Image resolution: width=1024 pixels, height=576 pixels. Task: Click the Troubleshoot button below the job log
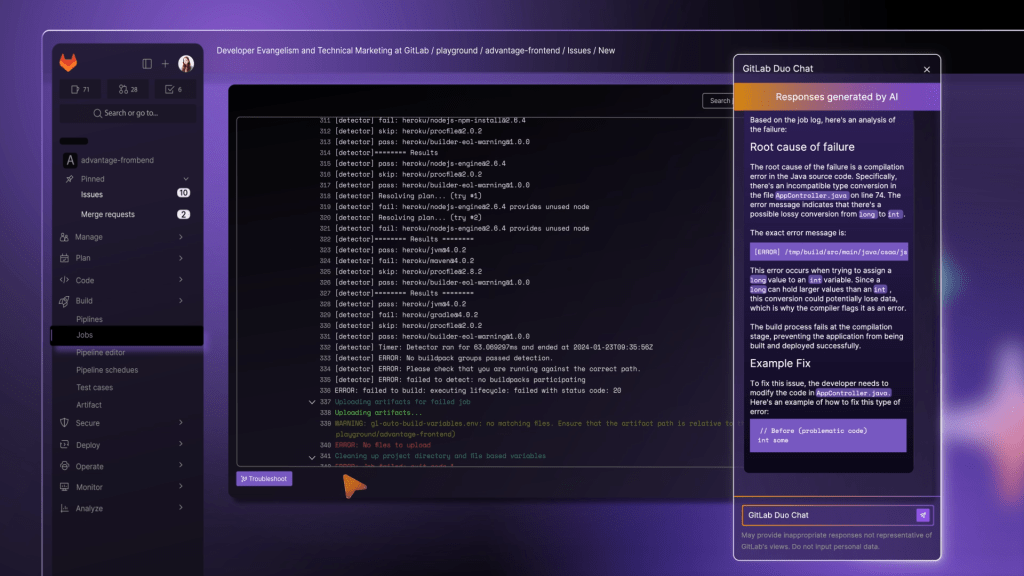(x=263, y=479)
